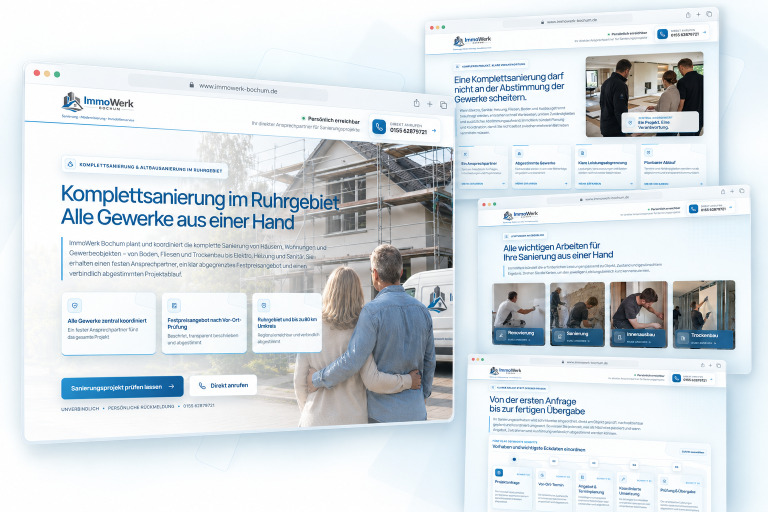Select 'Angebot & Terminplanung' step card
768x512 pixels.
coord(594,492)
